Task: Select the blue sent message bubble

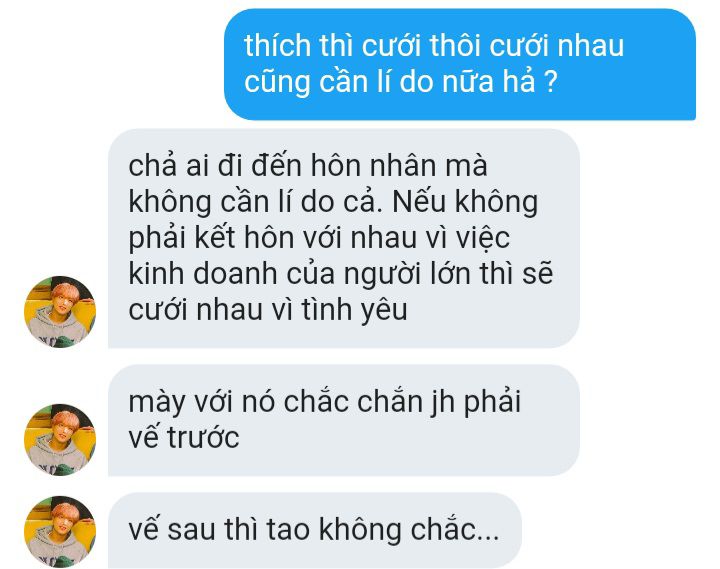Action: coord(460,64)
